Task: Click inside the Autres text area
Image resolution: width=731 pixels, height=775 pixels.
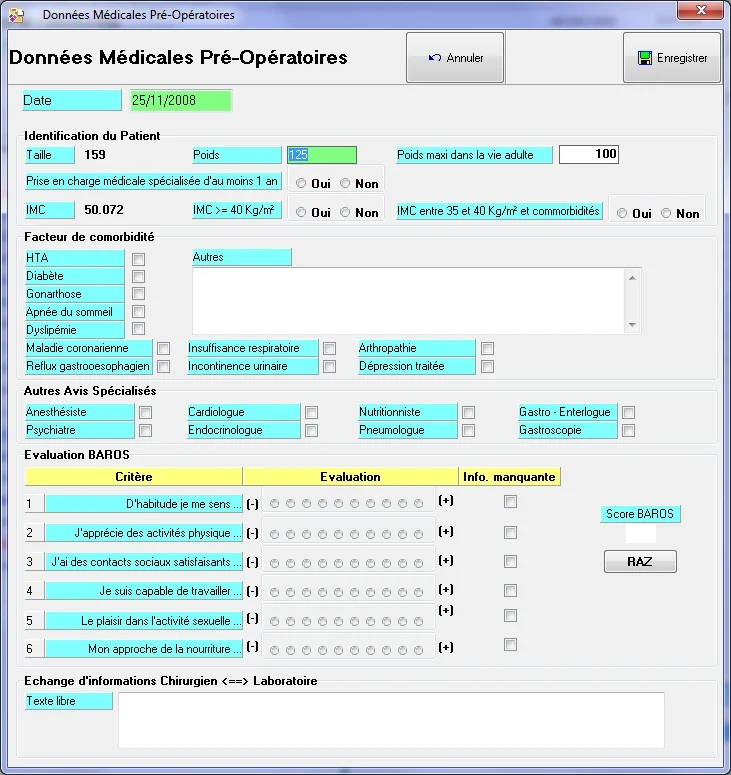Action: coord(408,301)
